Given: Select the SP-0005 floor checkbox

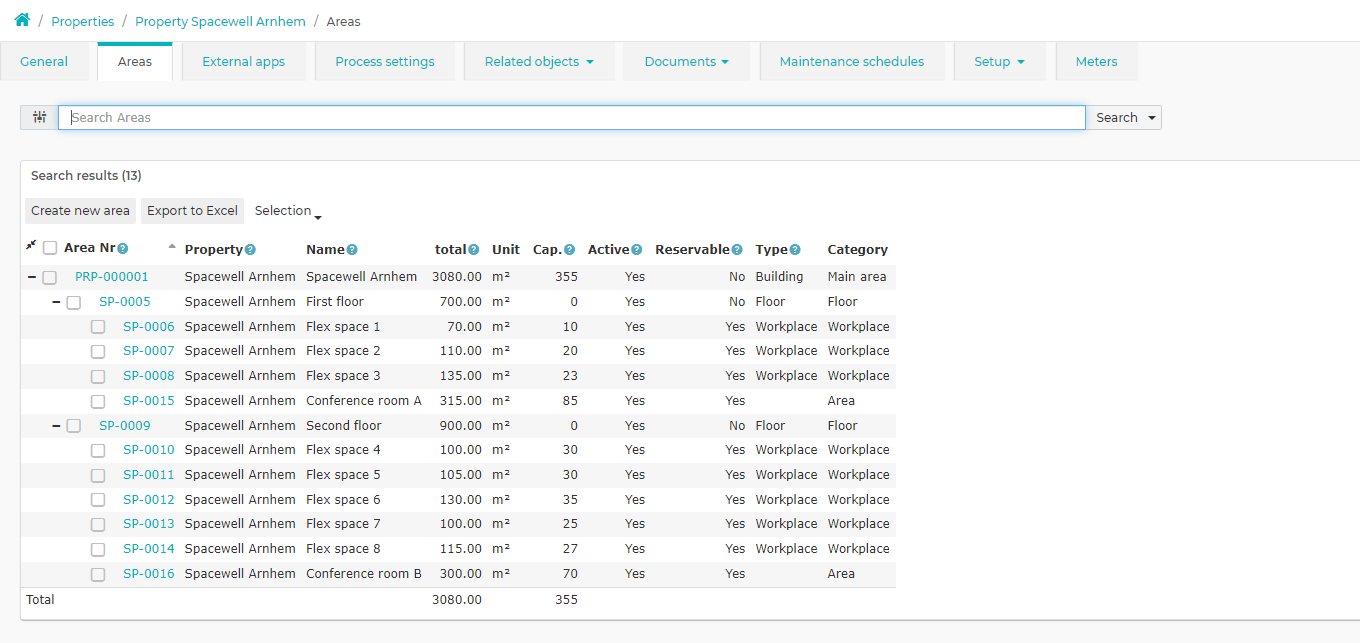Looking at the screenshot, I should coord(74,303).
